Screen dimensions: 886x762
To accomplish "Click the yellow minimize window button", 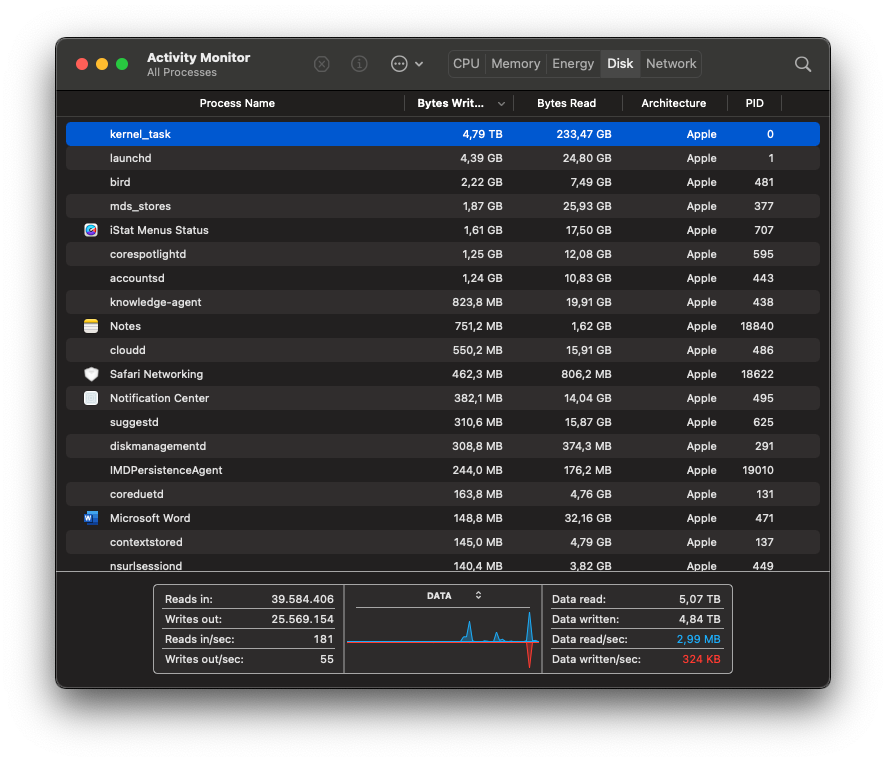I will point(102,64).
